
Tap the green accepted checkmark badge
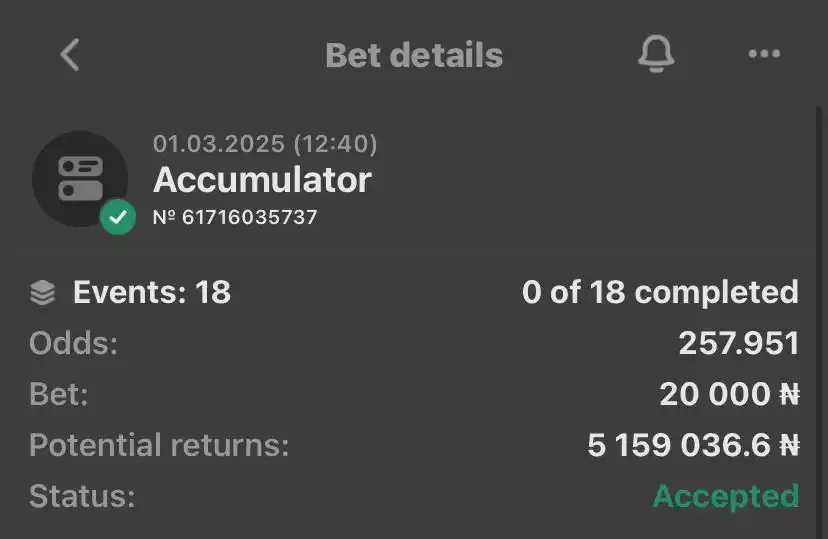pyautogui.click(x=118, y=216)
